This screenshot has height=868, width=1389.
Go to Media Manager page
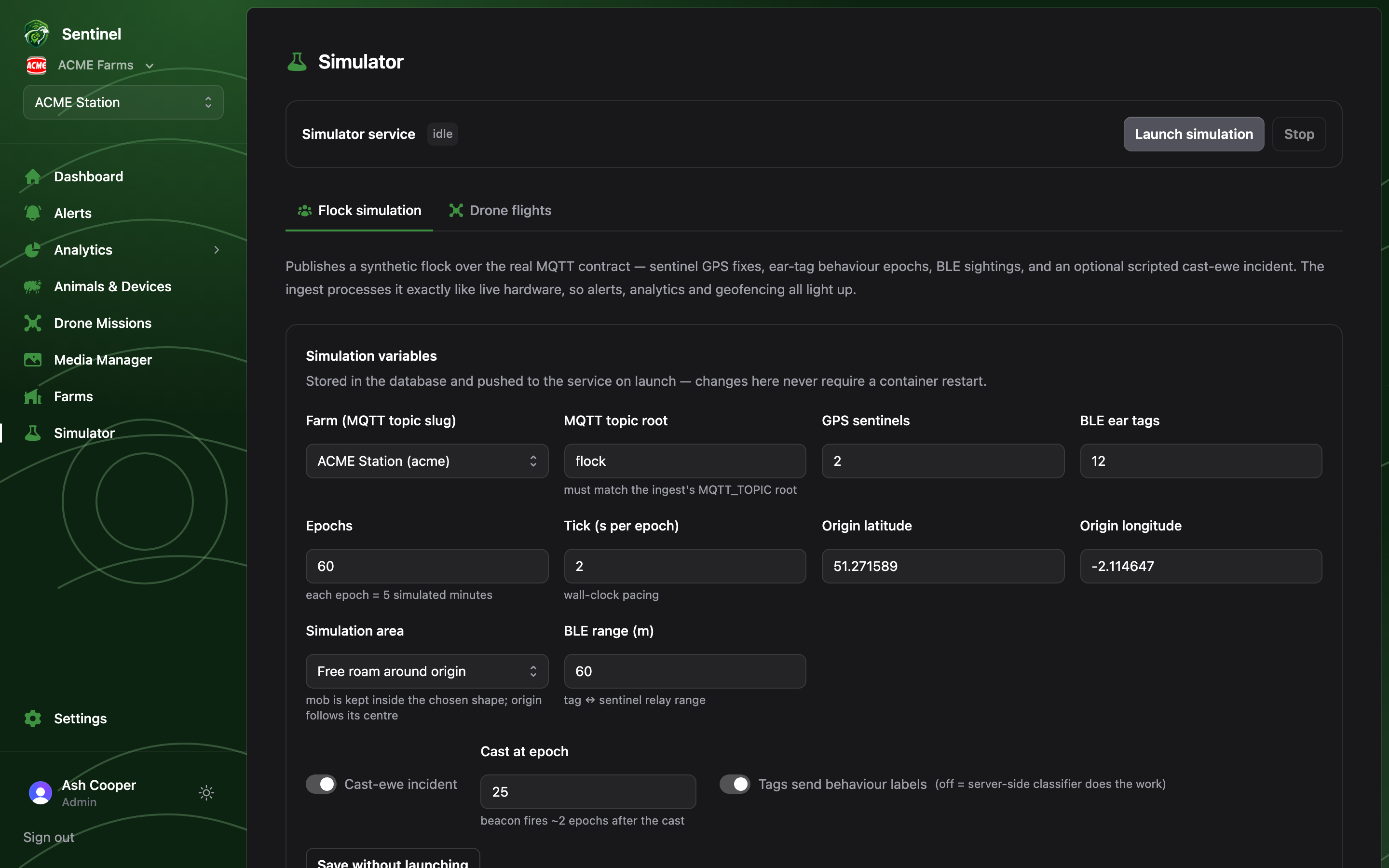[103, 360]
